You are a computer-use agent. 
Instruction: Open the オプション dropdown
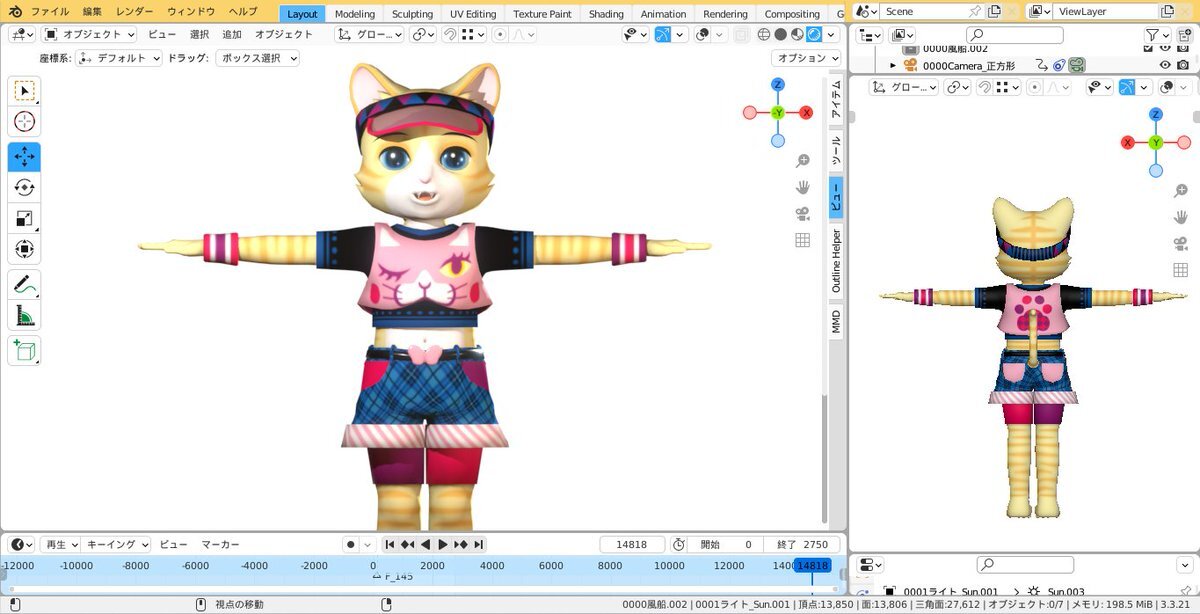click(x=806, y=58)
